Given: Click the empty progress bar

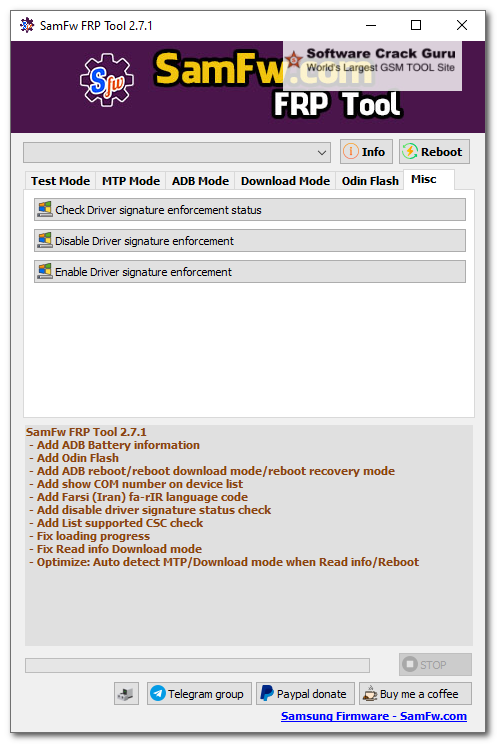Looking at the screenshot, I should [x=197, y=665].
